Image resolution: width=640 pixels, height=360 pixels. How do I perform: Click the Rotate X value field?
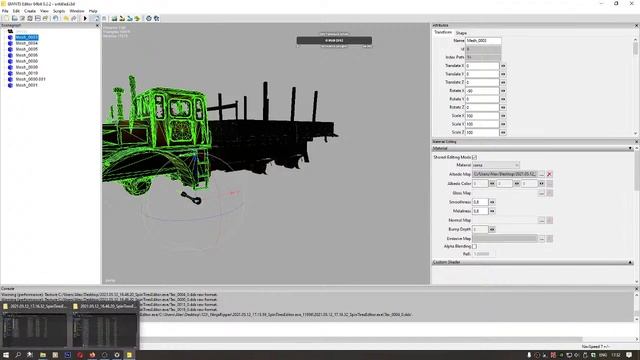tap(482, 91)
